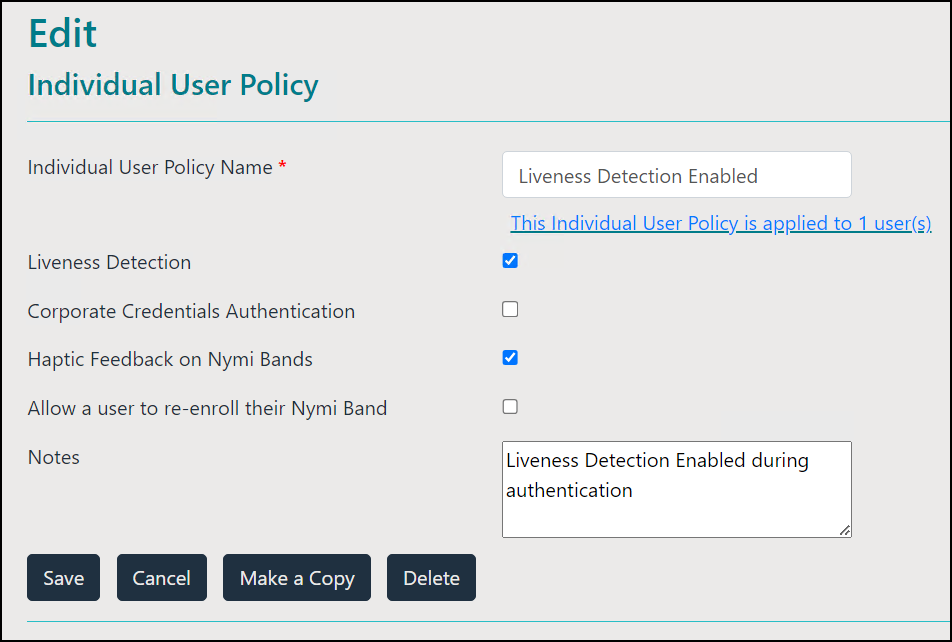The height and width of the screenshot is (642, 952).
Task: Click the 'Allow a user to re-enroll' label
Action: point(207,408)
